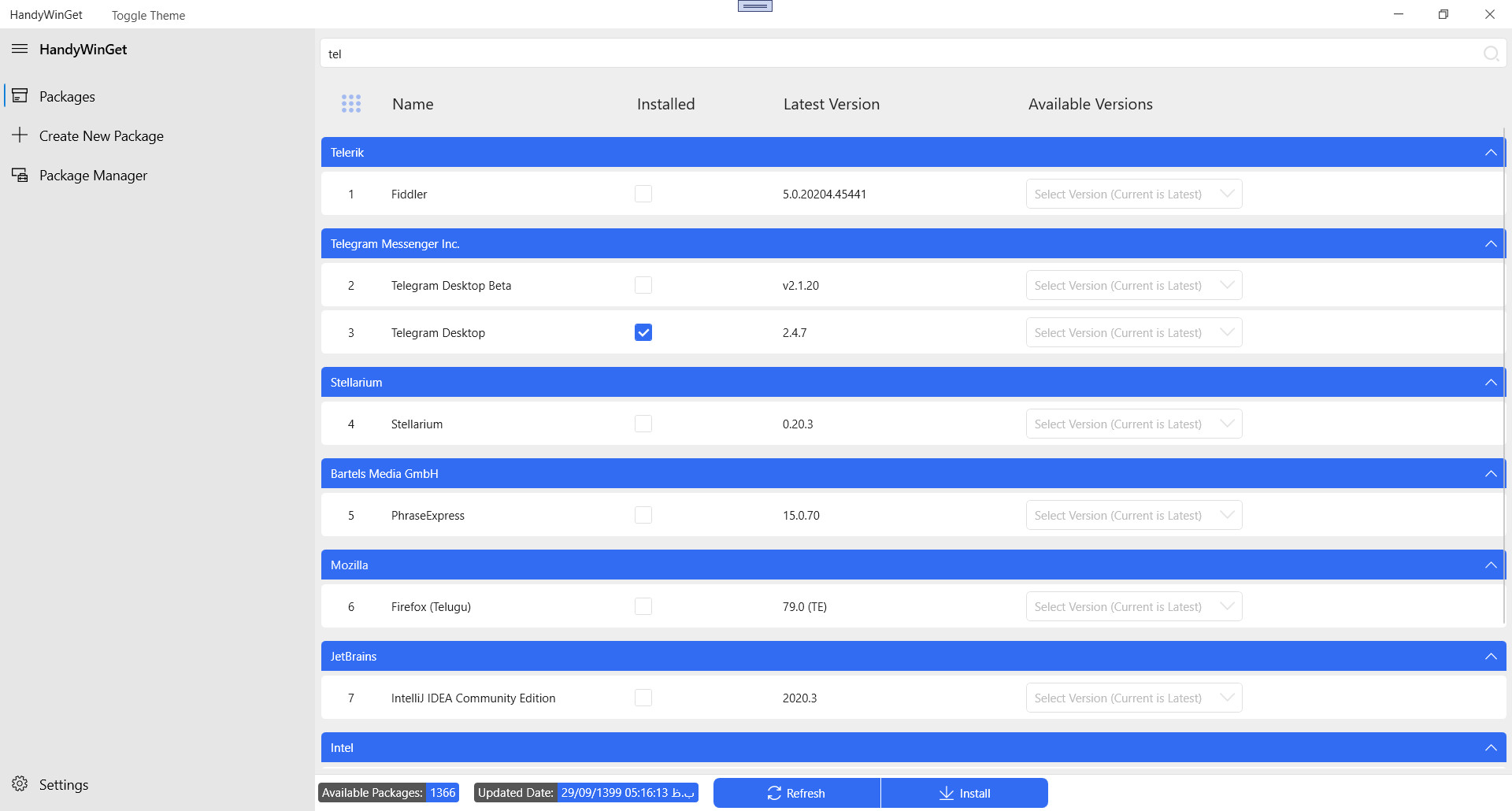Image resolution: width=1512 pixels, height=811 pixels.
Task: Sort by Name column header
Action: click(413, 104)
